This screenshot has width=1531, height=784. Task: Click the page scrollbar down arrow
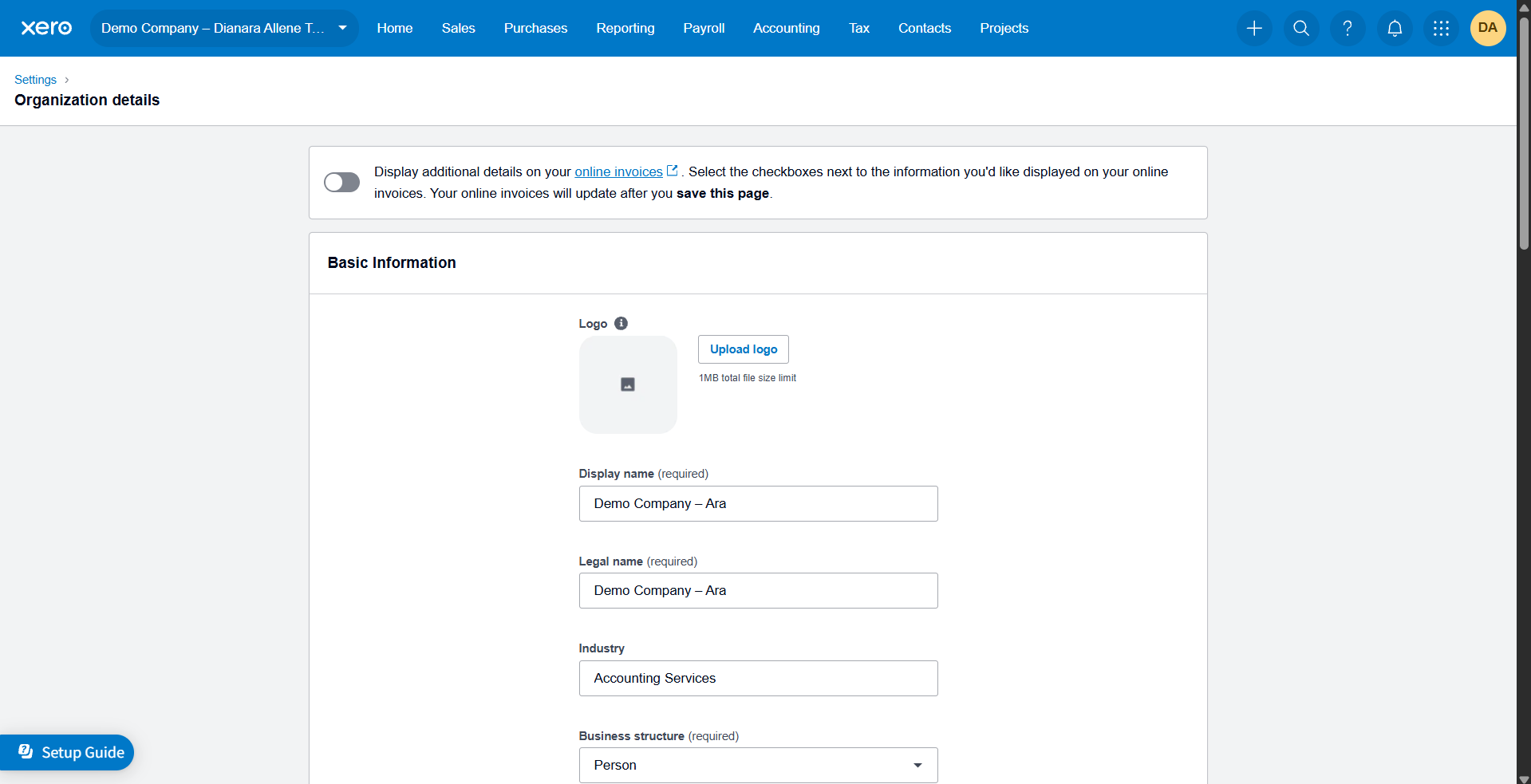click(1524, 778)
